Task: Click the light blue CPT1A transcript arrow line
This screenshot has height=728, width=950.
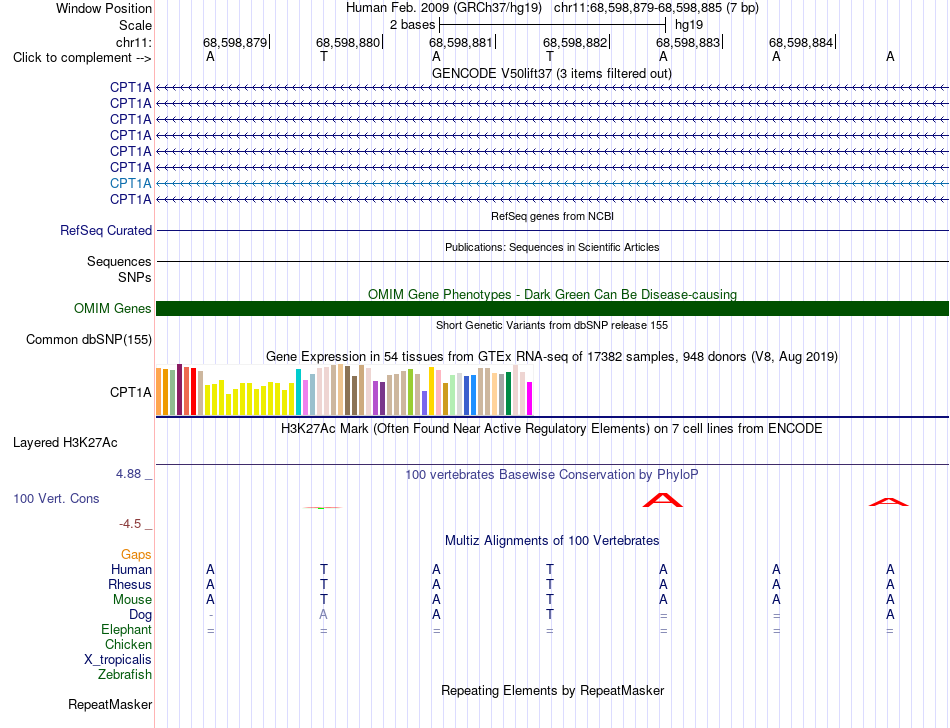Action: (x=553, y=183)
